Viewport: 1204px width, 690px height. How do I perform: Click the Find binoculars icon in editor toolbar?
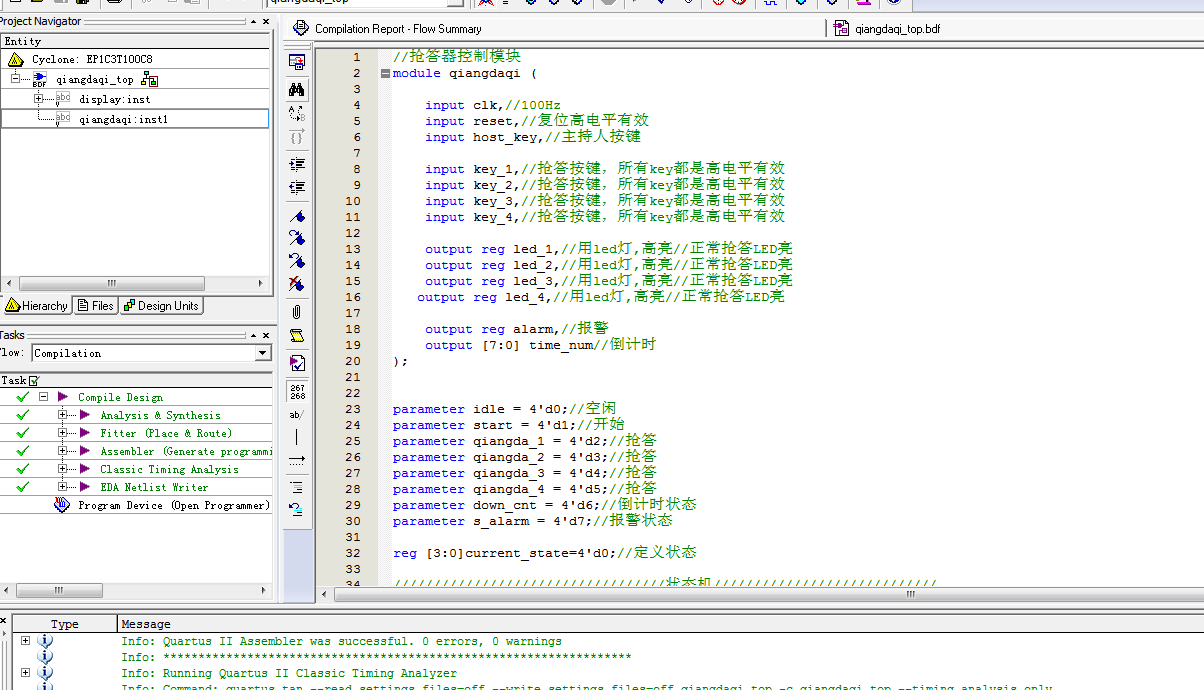297,90
